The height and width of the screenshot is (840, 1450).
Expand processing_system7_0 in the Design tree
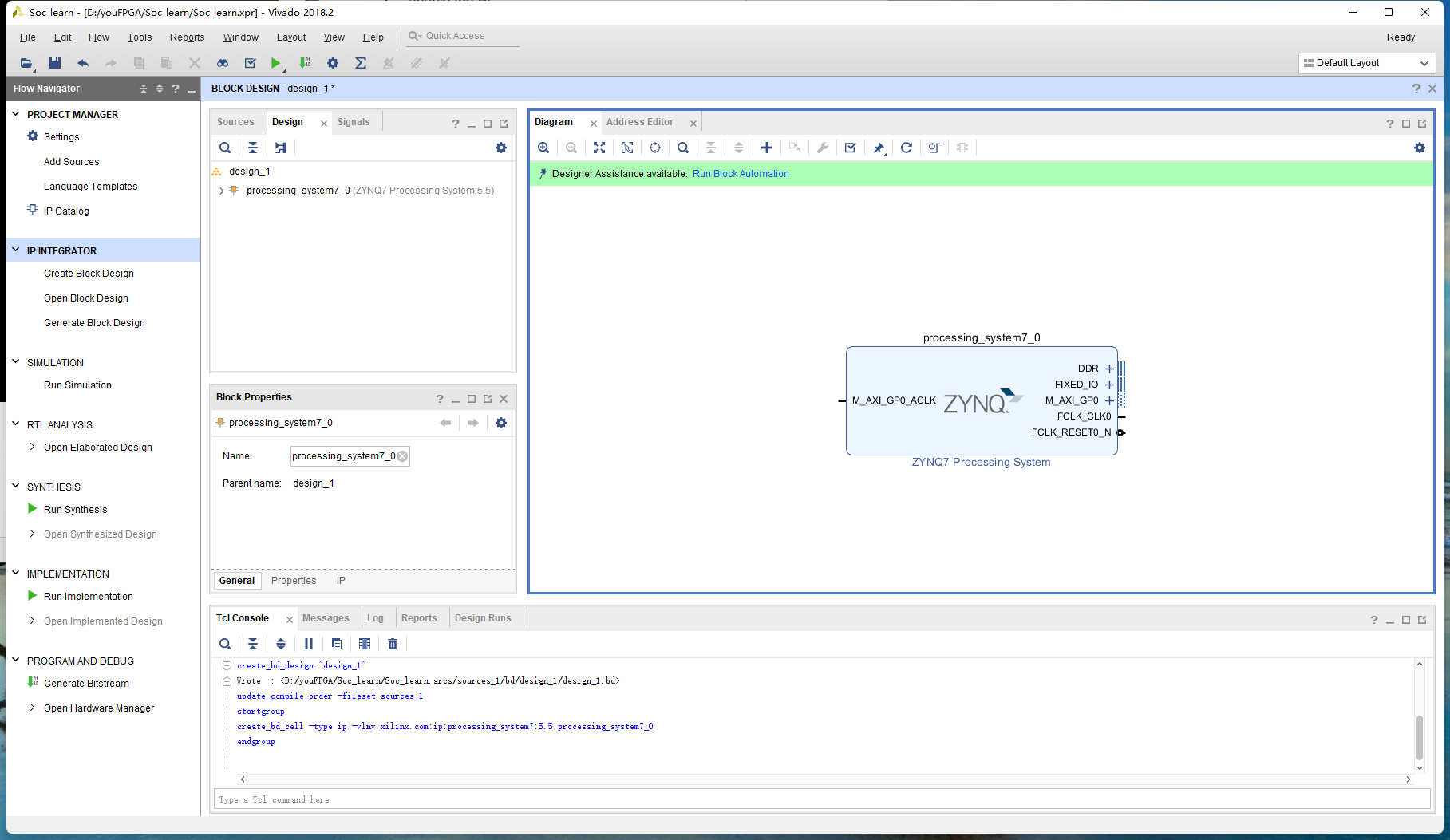pos(221,191)
